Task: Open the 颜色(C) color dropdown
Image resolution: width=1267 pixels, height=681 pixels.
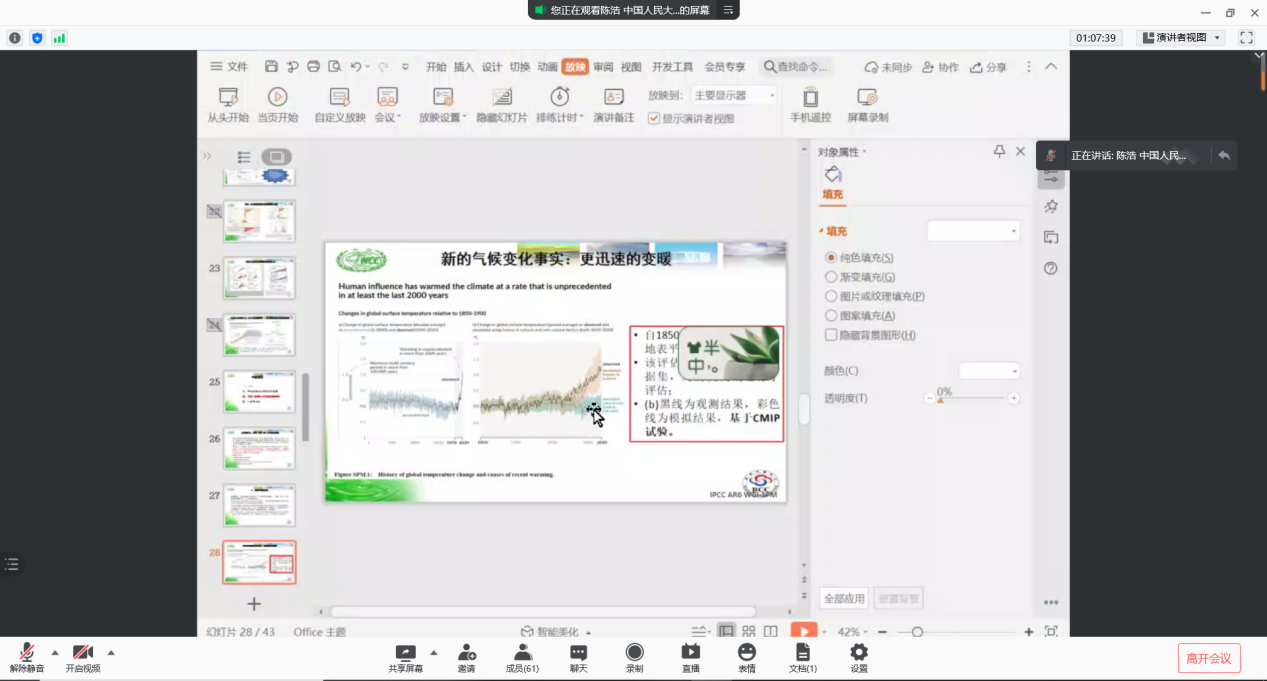Action: [x=989, y=371]
